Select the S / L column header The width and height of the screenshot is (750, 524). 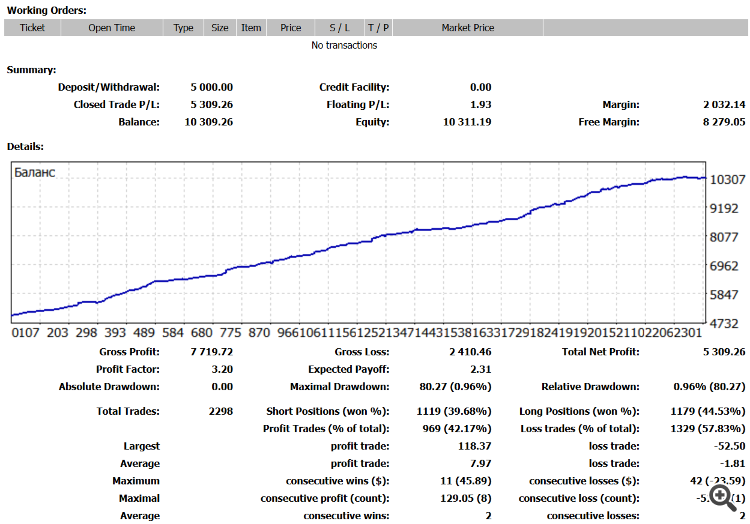pos(339,28)
